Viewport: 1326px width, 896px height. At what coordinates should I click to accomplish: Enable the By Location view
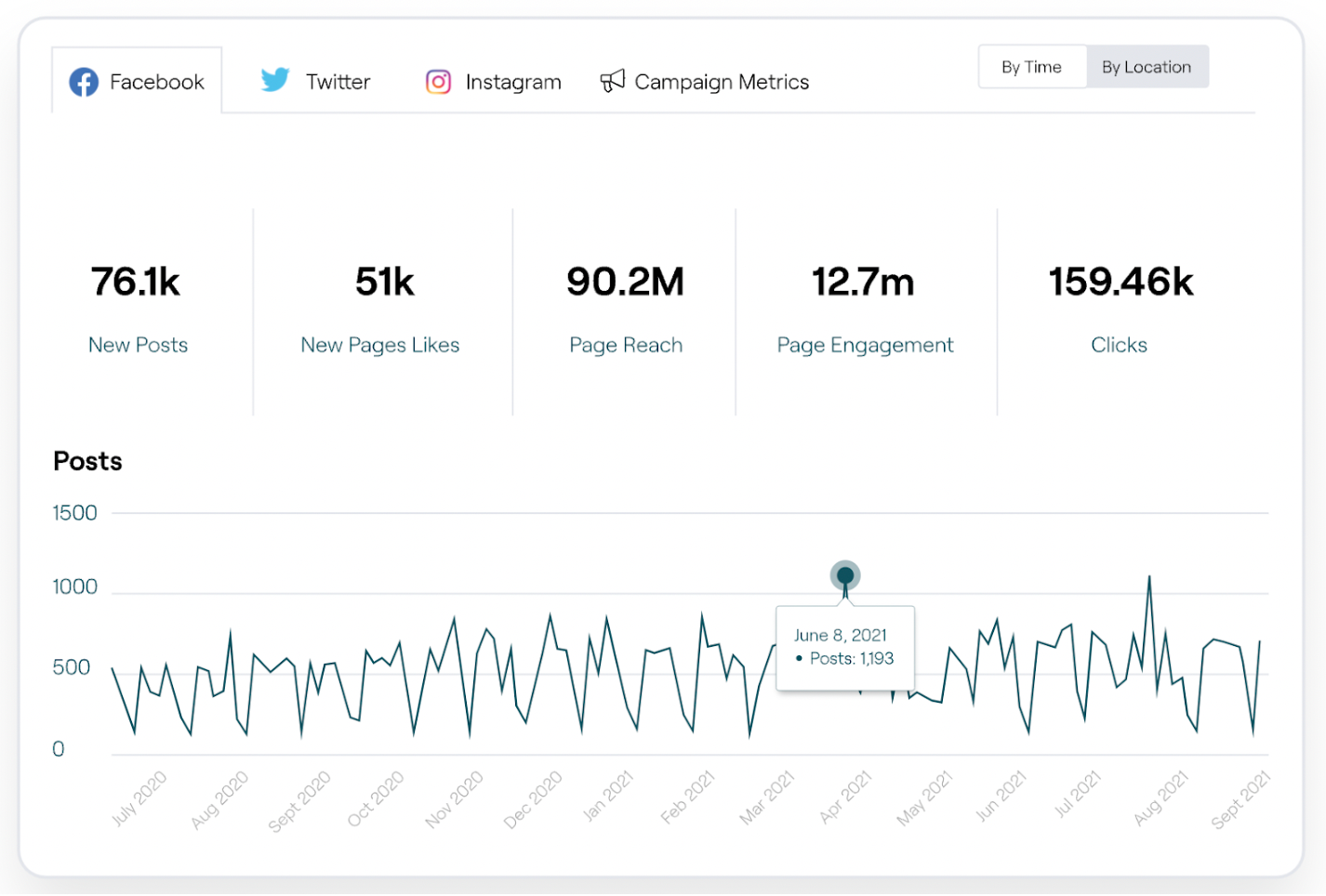click(1147, 66)
